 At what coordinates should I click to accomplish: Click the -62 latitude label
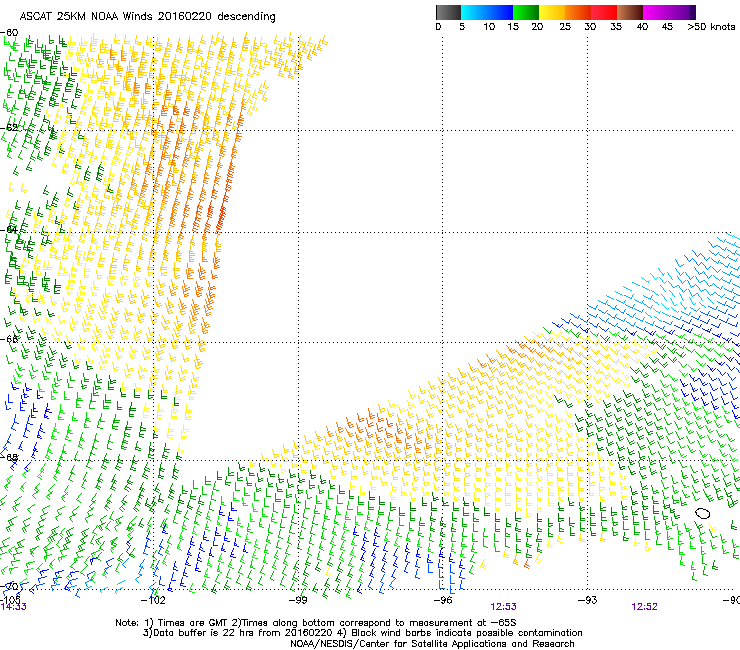tap(9, 127)
